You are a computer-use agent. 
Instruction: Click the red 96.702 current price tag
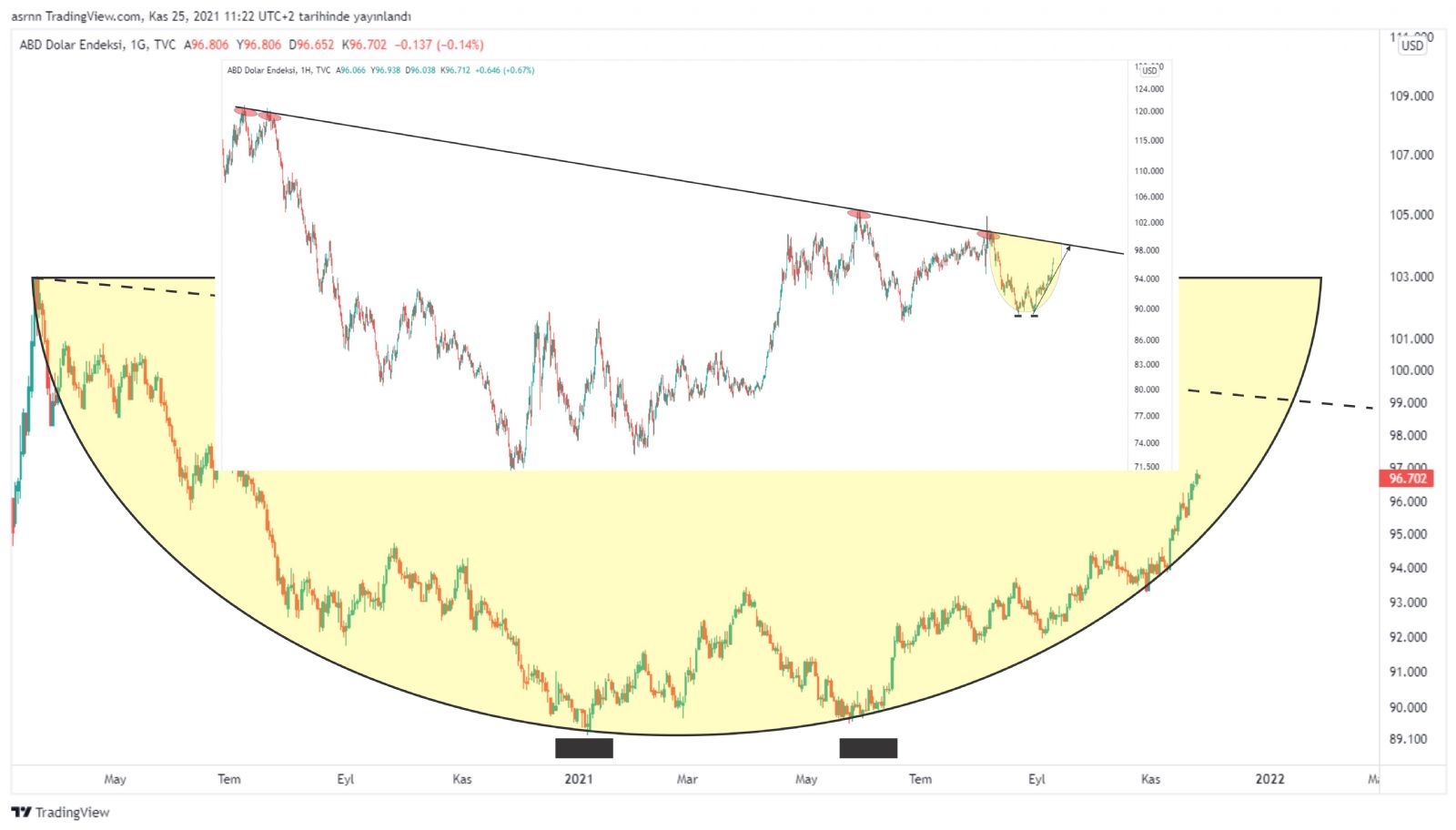pyautogui.click(x=1407, y=479)
